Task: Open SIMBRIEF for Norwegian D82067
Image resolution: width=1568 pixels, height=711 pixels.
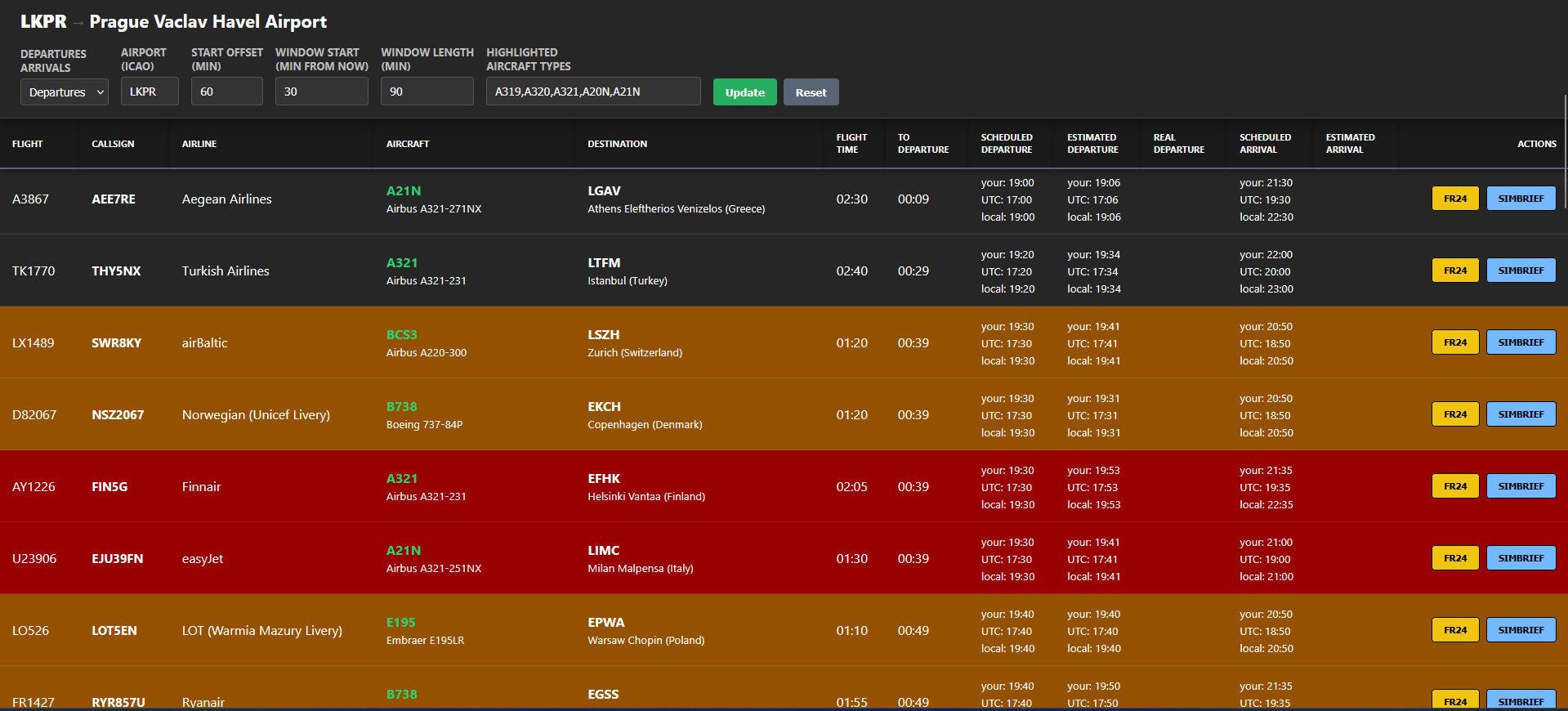Action: click(x=1521, y=414)
